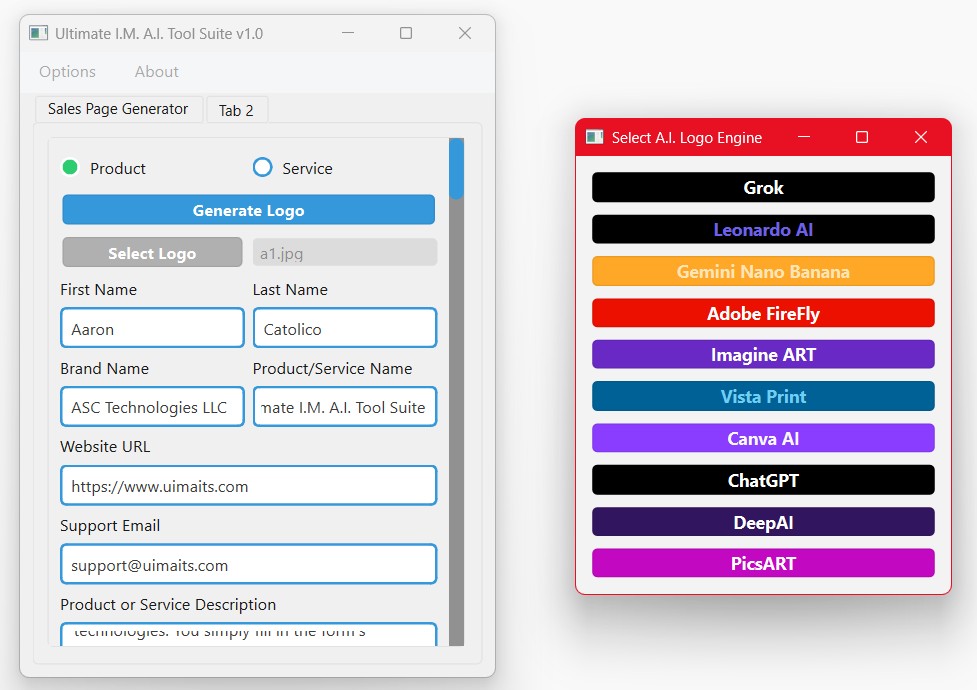Screen dimensions: 977x690
Task: Pick the Gemini Nano Banana engine
Action: coord(762,271)
